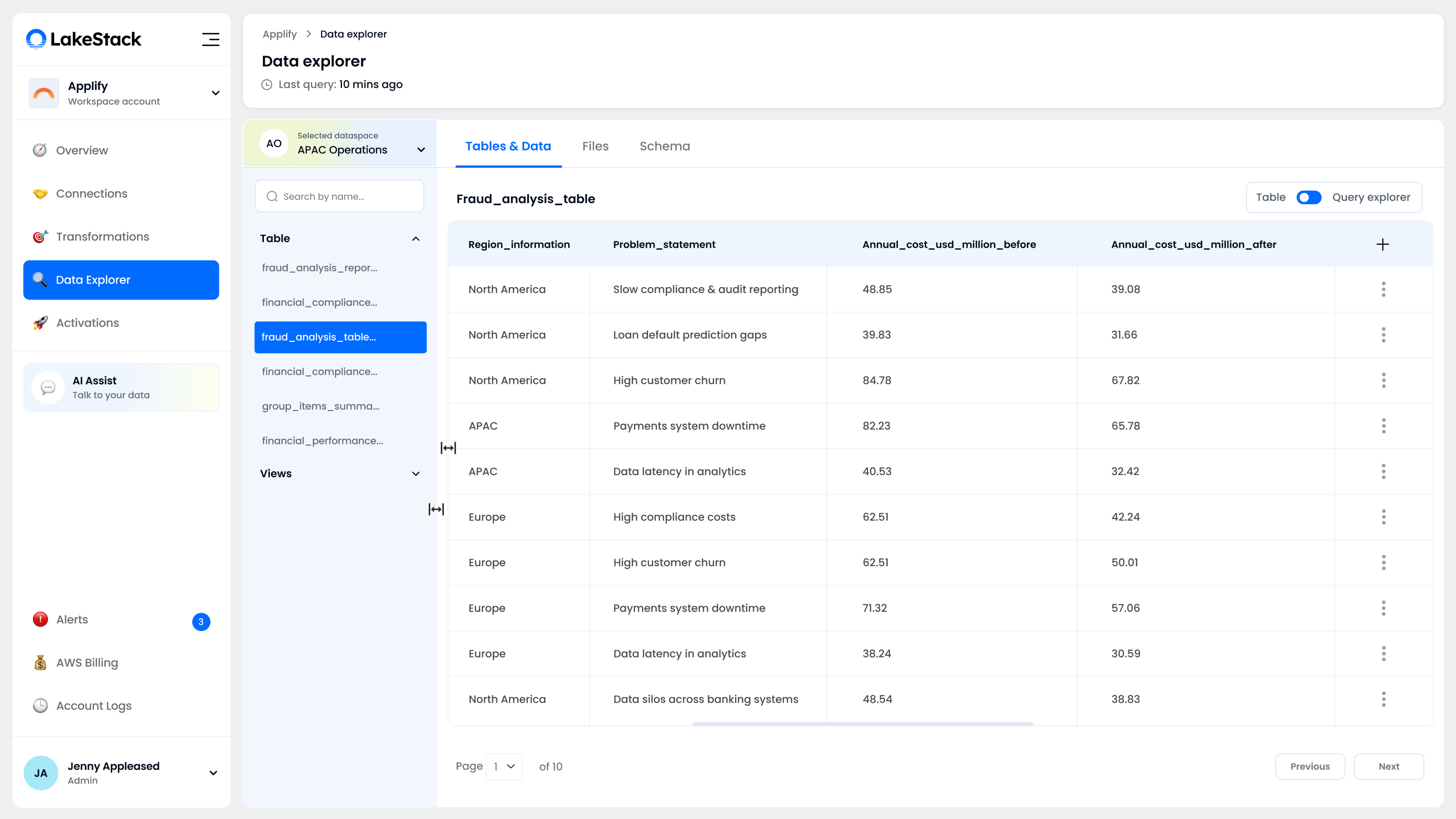
Task: Expand the Applify workspace account dropdown
Action: [215, 93]
